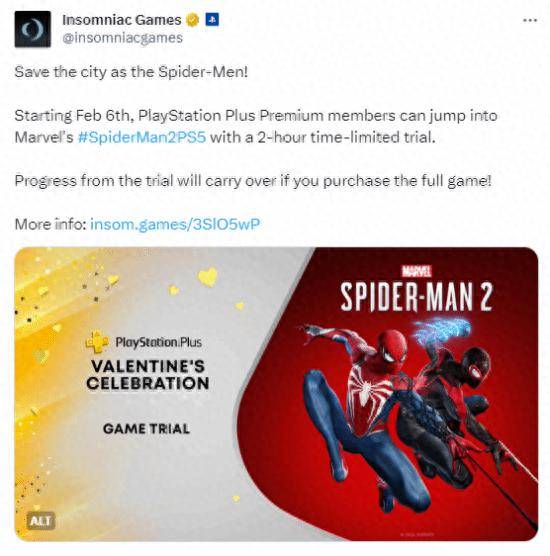
Task: Open the @insomniacgames handle link
Action: tap(122, 38)
